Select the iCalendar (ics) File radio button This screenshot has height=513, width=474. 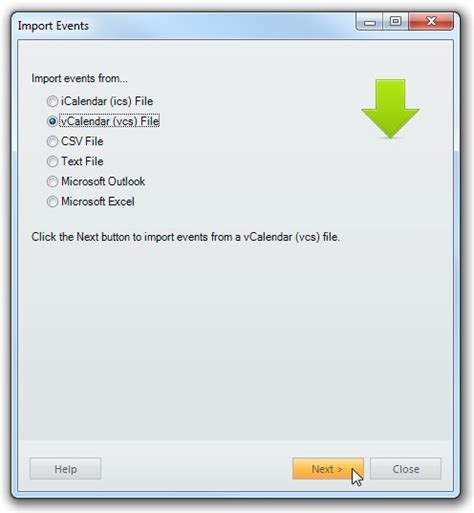(x=52, y=101)
